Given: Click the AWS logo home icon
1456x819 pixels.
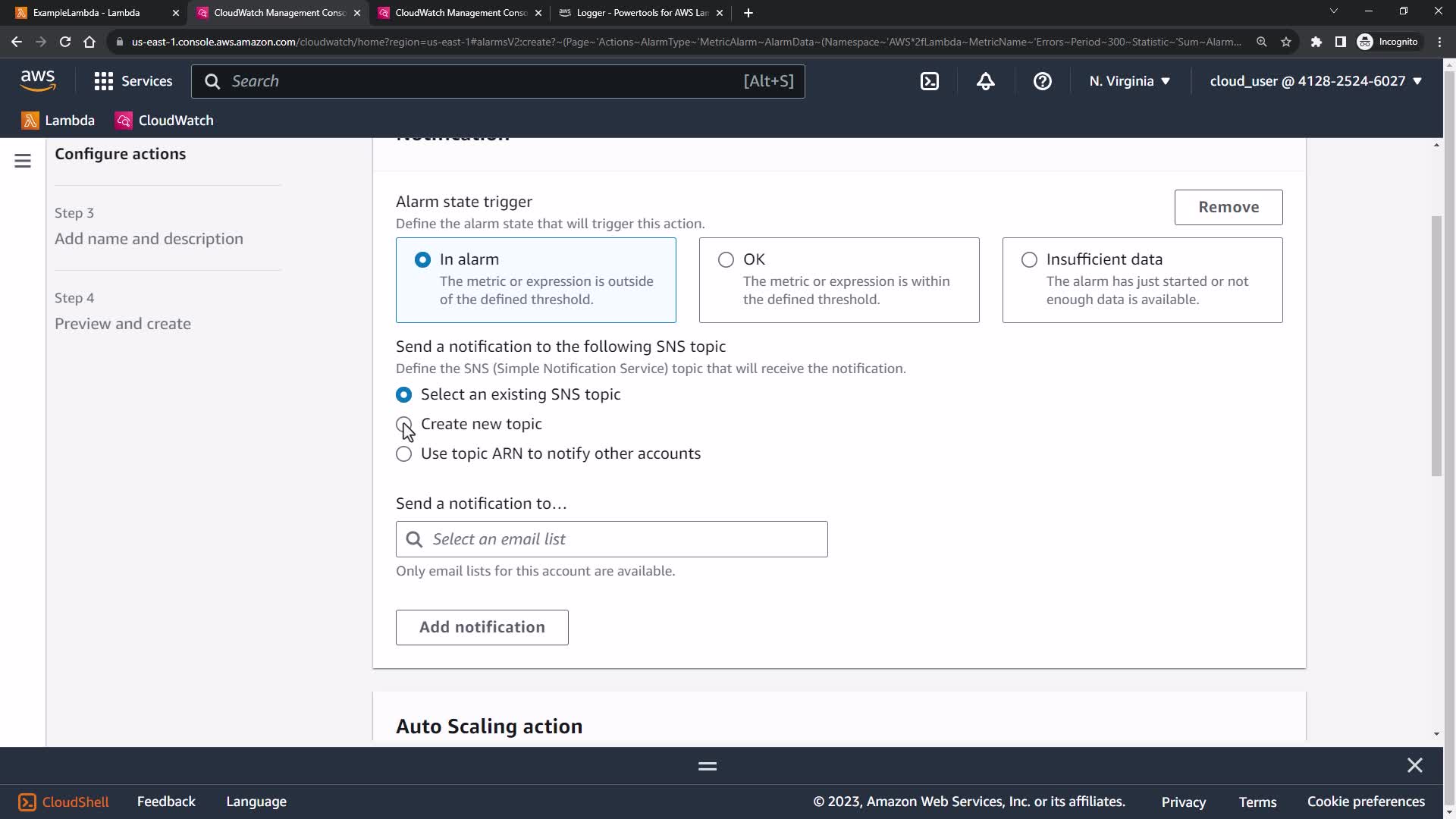Looking at the screenshot, I should [x=38, y=80].
